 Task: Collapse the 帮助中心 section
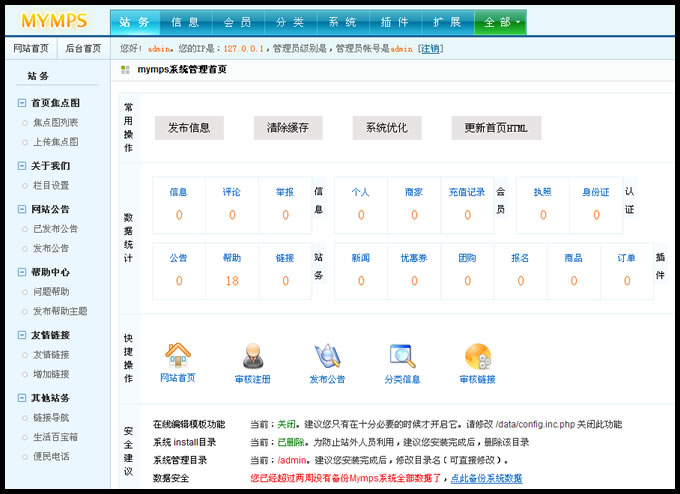pyautogui.click(x=22, y=272)
